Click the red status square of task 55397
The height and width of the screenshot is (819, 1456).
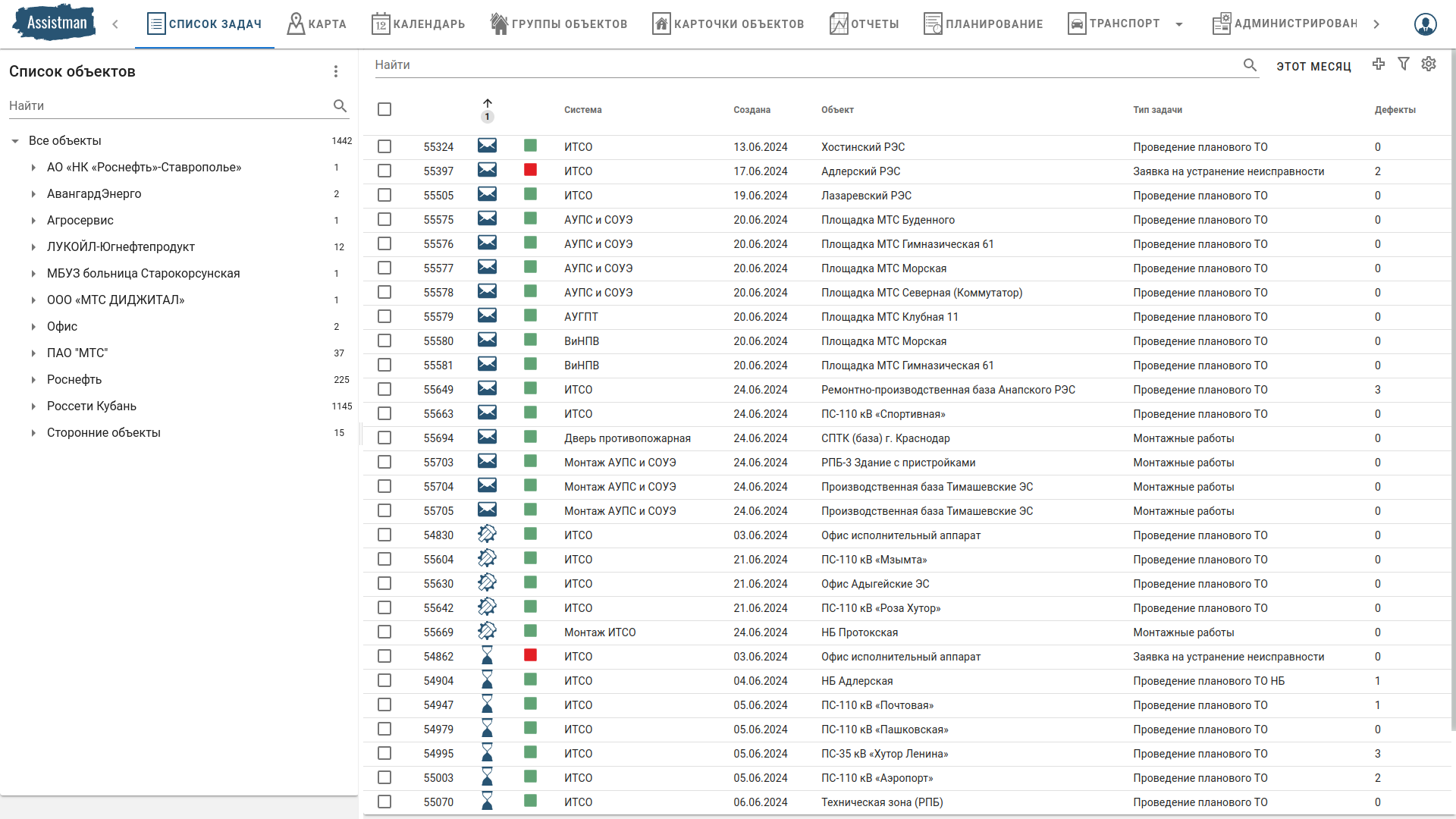[x=530, y=171]
